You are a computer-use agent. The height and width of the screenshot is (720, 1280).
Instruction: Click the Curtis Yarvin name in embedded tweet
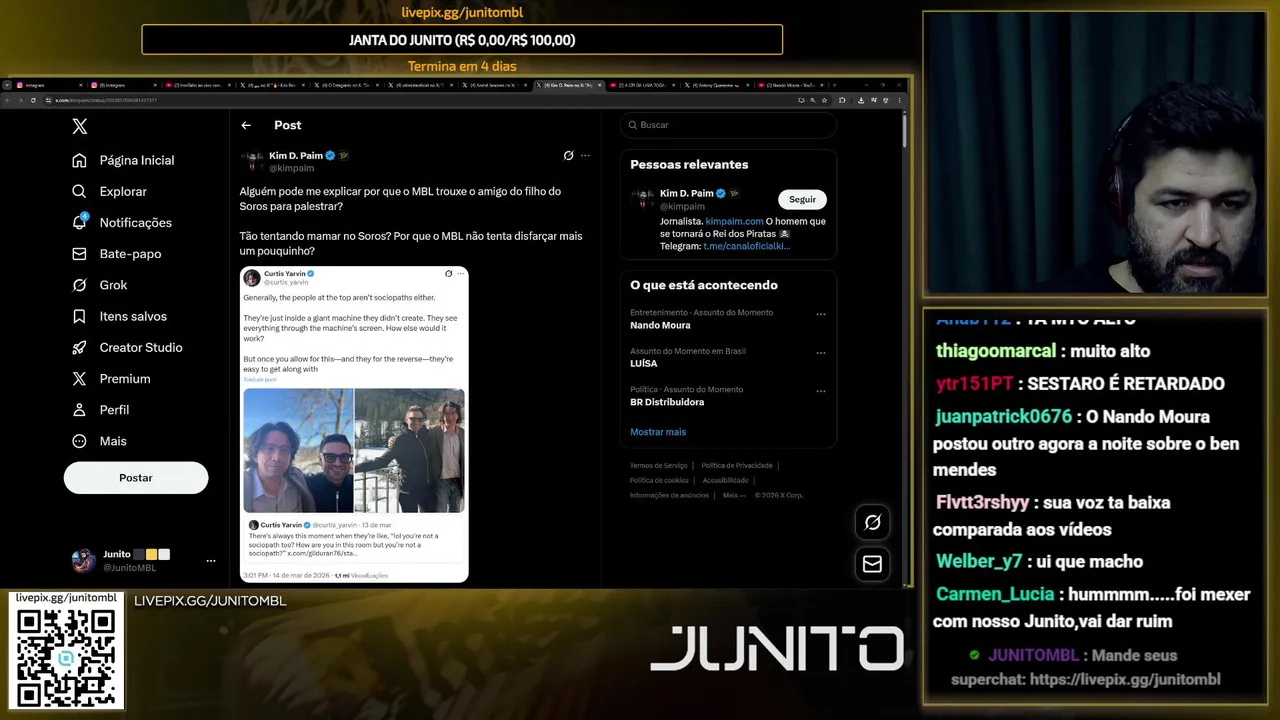coord(283,273)
